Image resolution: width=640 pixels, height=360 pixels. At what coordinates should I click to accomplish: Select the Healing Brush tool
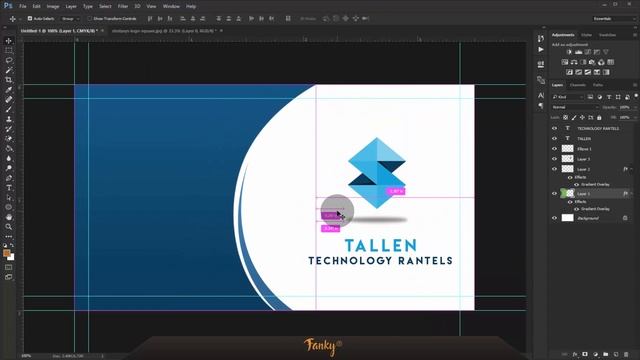[x=9, y=100]
